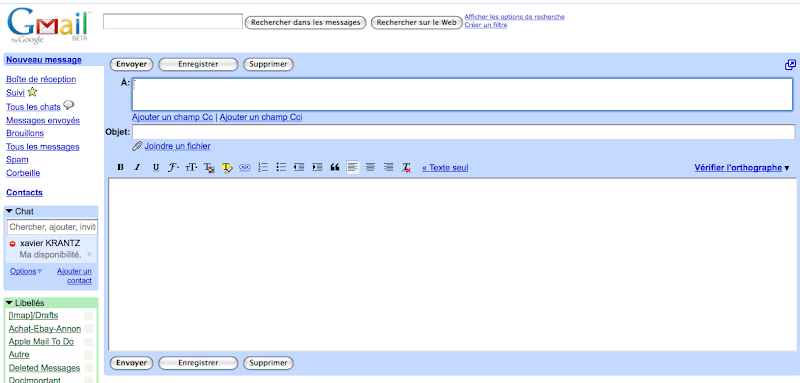
Task: Click the top Enregistrer button
Action: pyautogui.click(x=198, y=64)
